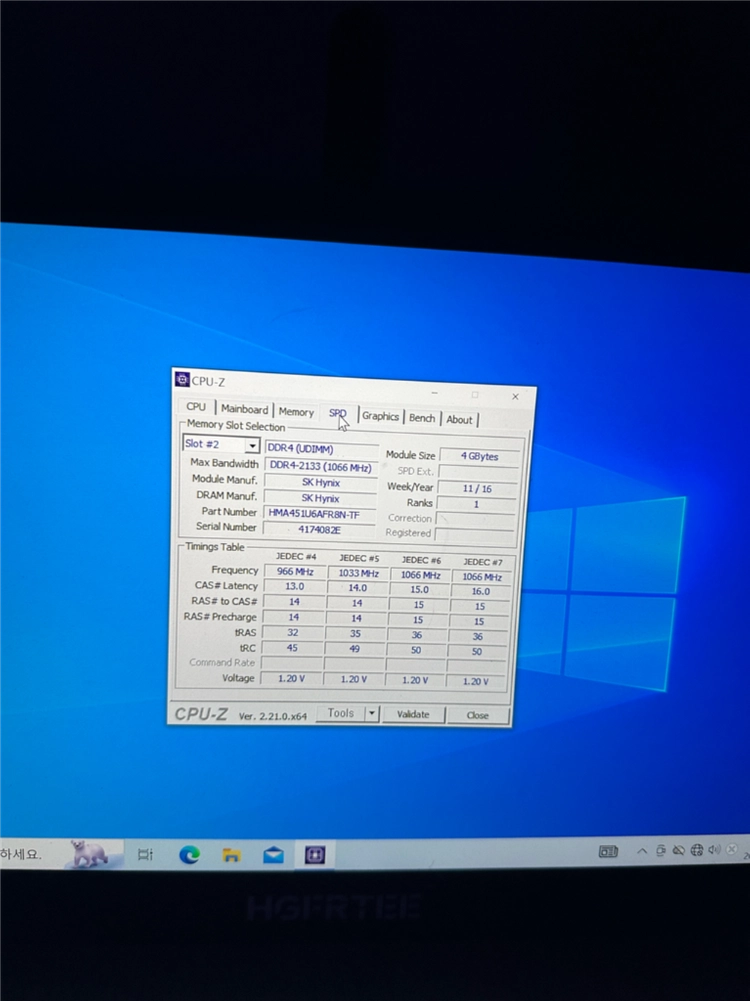Click the Close button in CPU-Z
Image resolution: width=750 pixels, height=1001 pixels.
tap(477, 716)
